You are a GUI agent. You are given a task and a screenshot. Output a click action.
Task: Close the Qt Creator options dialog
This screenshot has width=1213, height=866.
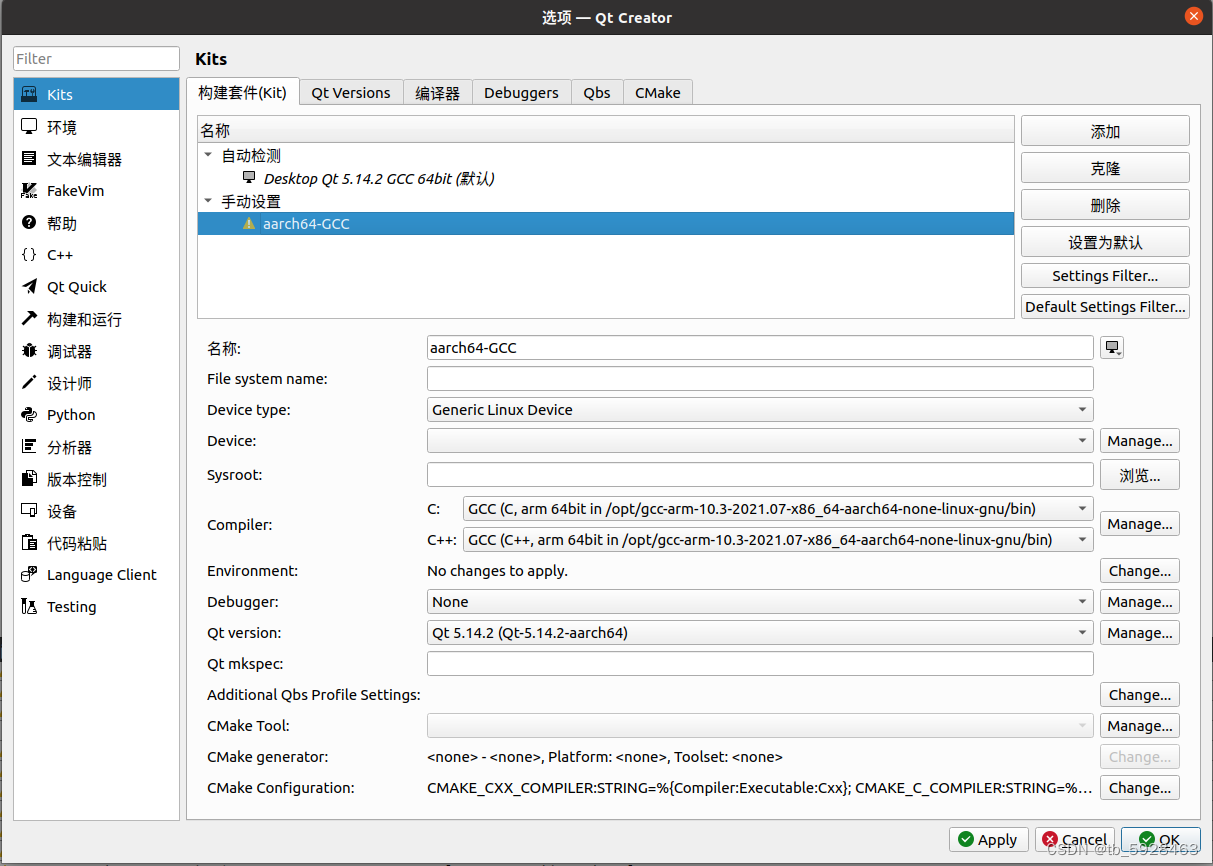1193,17
